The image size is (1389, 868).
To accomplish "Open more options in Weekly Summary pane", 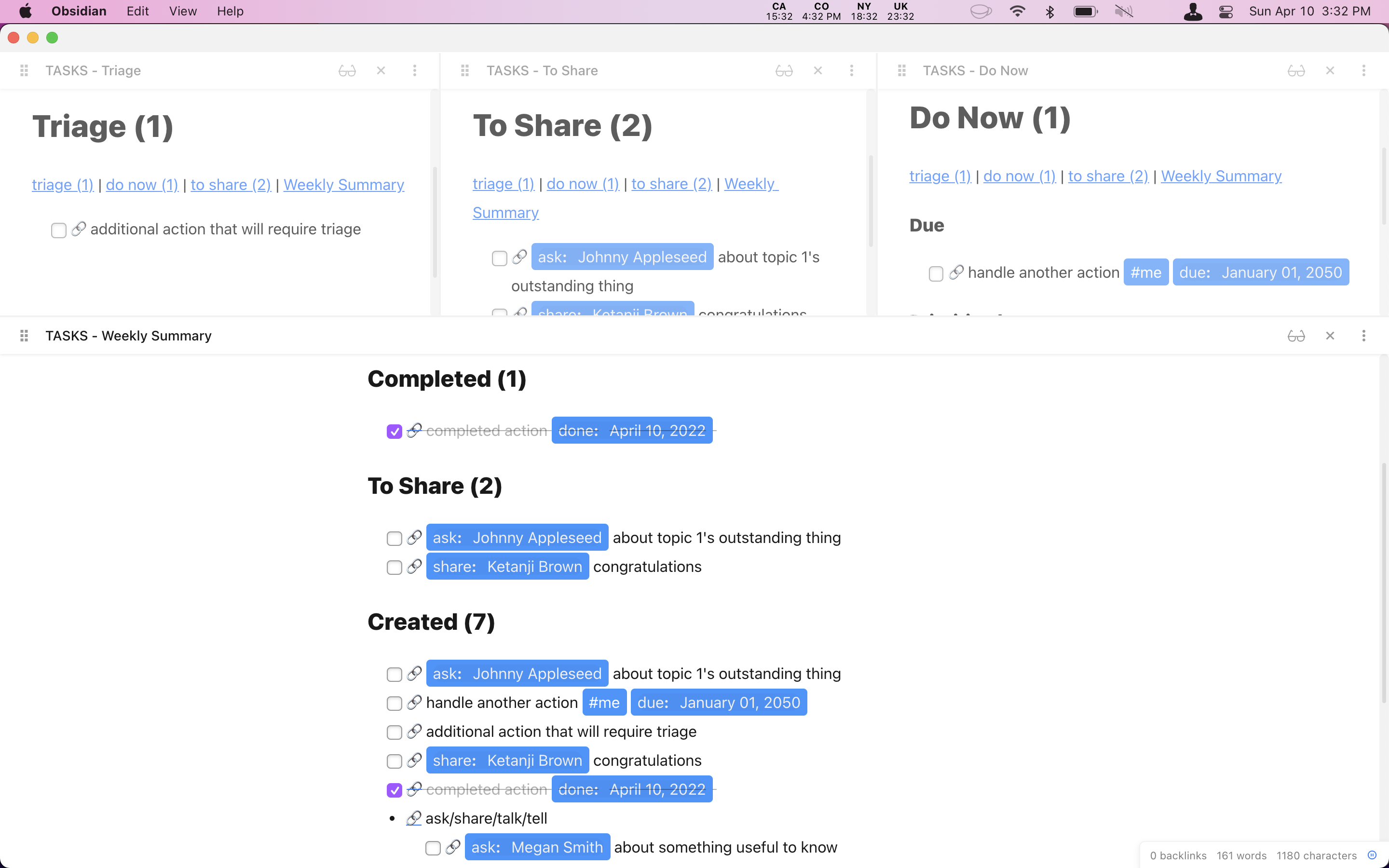I will pos(1364,336).
